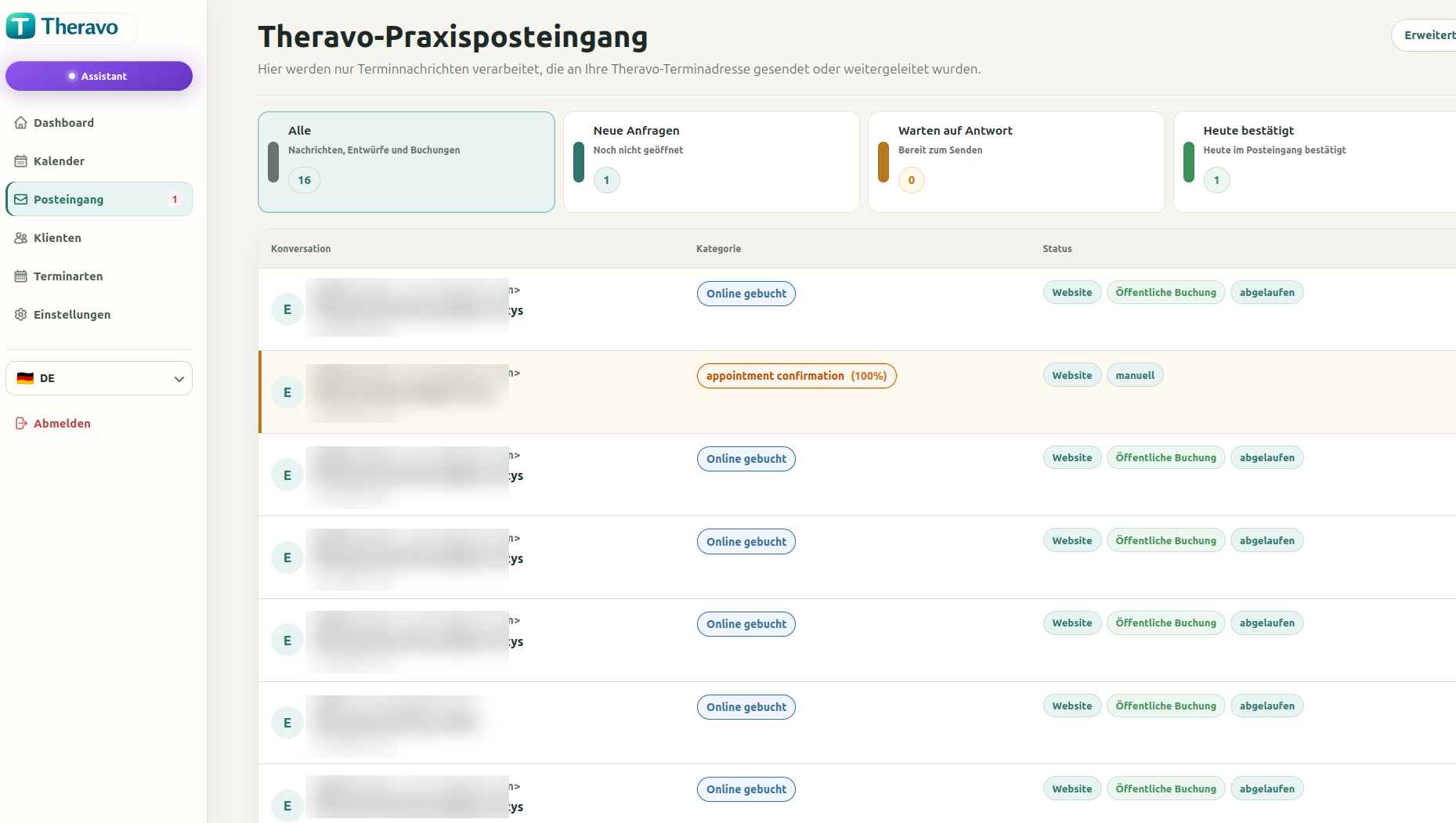1456x823 pixels.
Task: Click the Theravo-Praxisposteingang heading
Action: (x=453, y=37)
